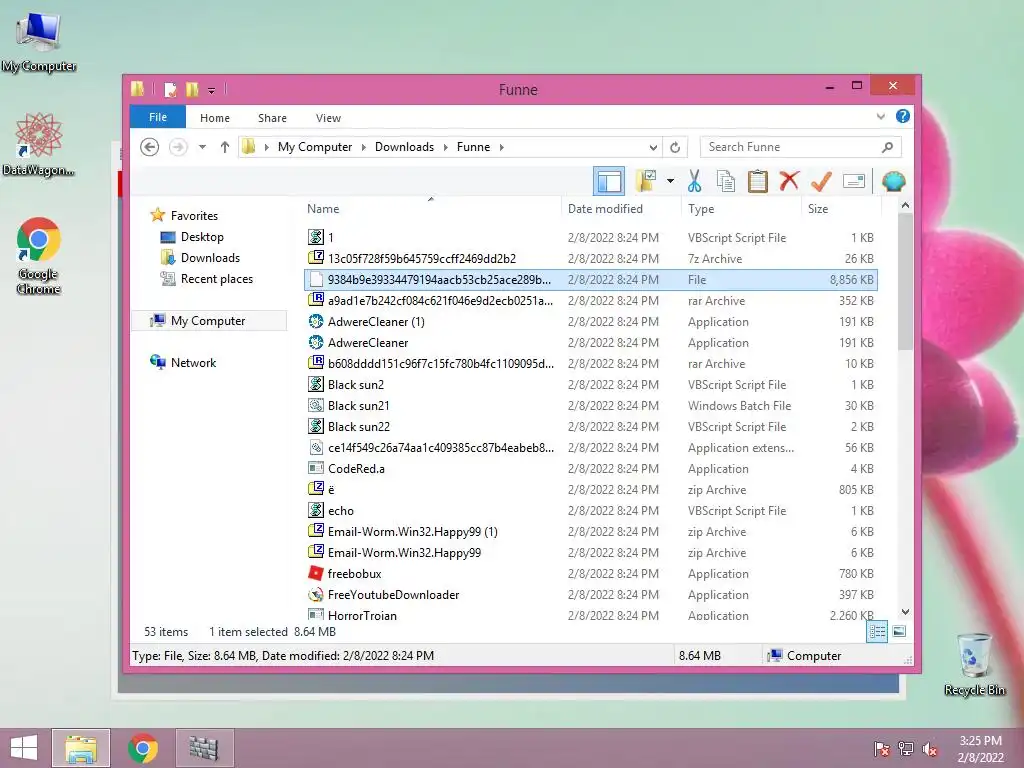The width and height of the screenshot is (1024, 768).
Task: Click the Copy toolbar icon
Action: tap(726, 181)
